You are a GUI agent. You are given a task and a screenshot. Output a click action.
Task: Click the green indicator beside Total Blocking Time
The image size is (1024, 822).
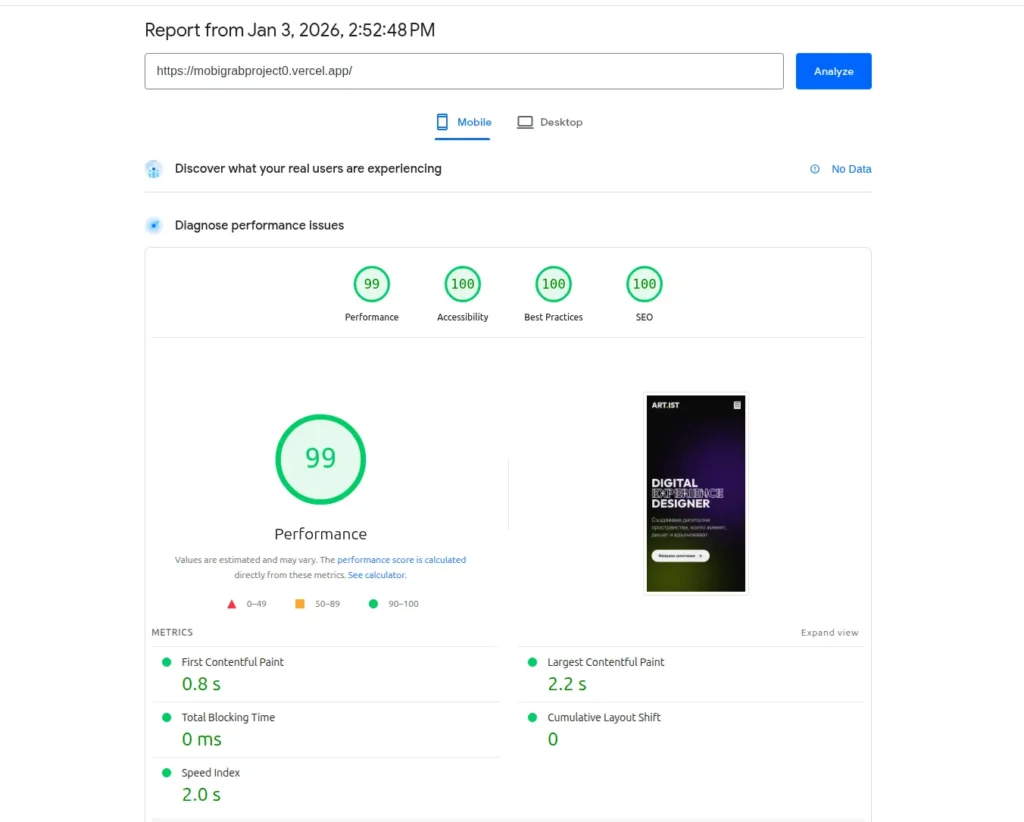[166, 717]
